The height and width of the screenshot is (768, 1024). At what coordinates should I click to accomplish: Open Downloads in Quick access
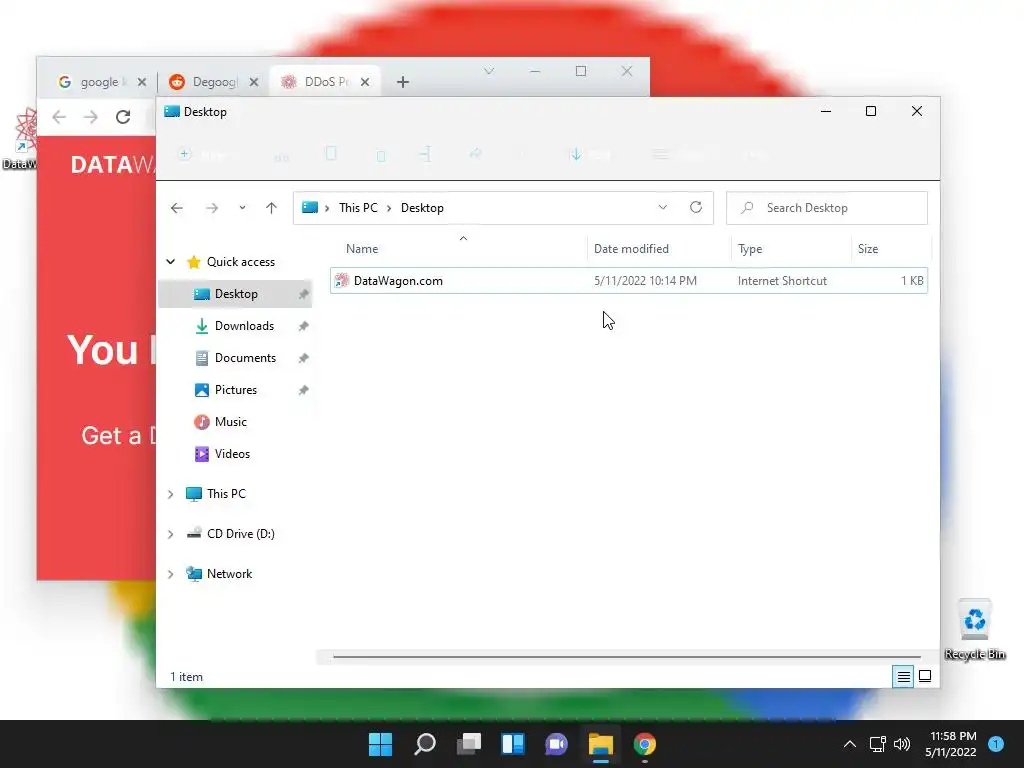coord(244,326)
